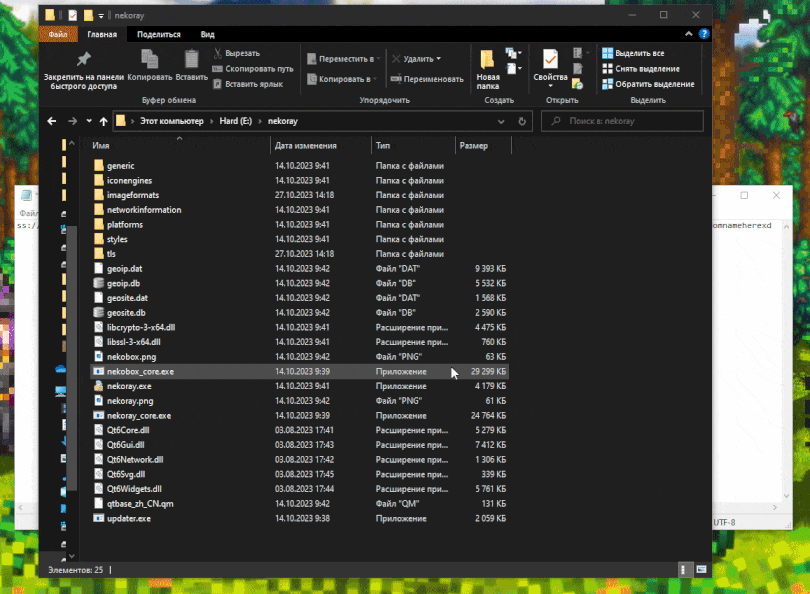Screen dimensions: 810x594
Task: Click Hard (E:) in address path
Action: 236,121
